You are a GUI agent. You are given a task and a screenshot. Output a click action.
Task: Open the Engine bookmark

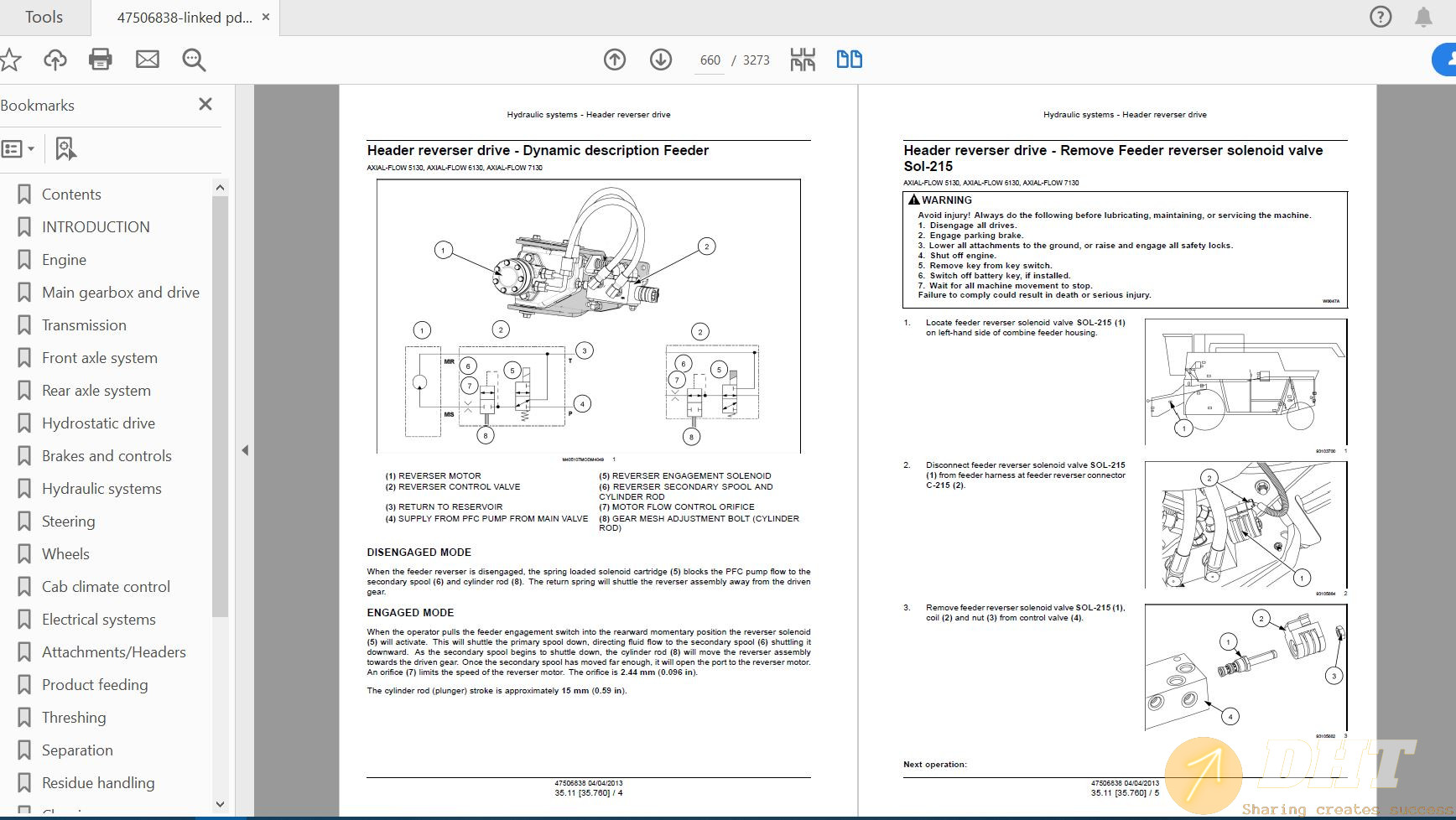[x=64, y=260]
